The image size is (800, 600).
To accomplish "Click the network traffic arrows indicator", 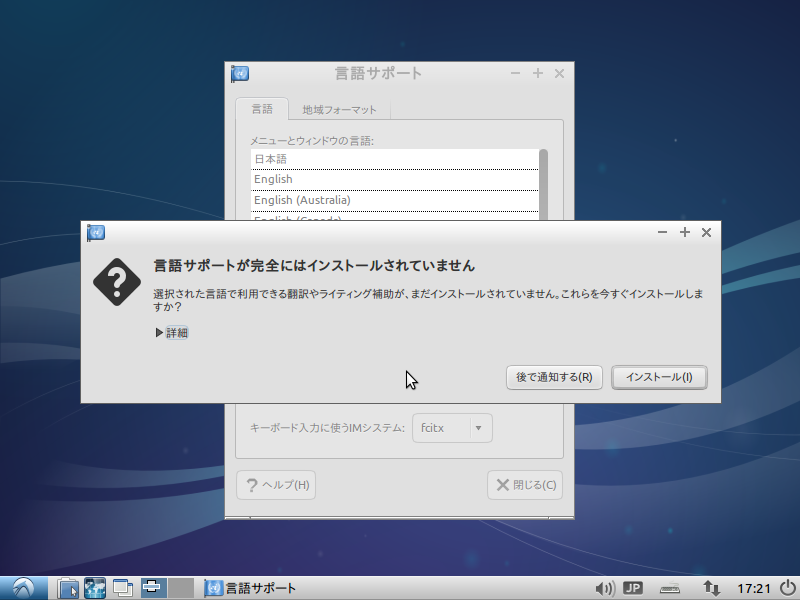I will (x=710, y=588).
